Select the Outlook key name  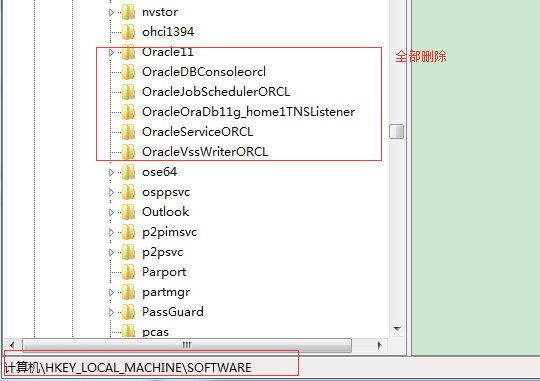166,212
